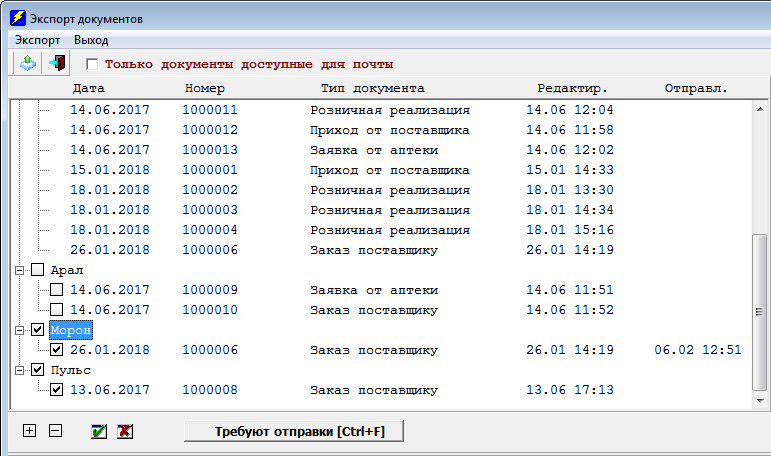Collapse the Пульс tree node
Viewport: 771px width, 456px height.
click(x=19, y=370)
